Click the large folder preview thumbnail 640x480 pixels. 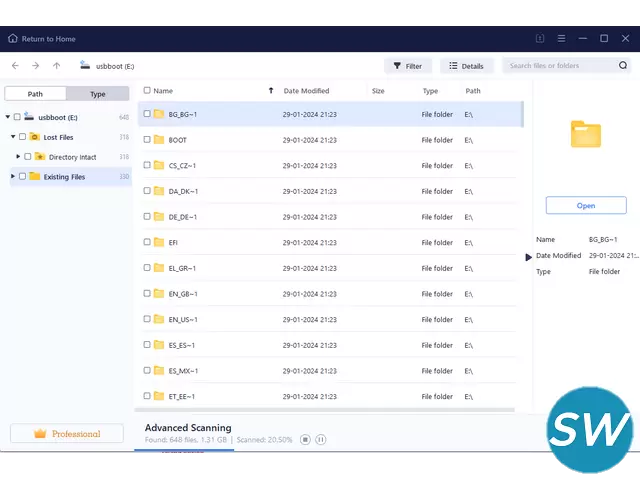click(586, 134)
